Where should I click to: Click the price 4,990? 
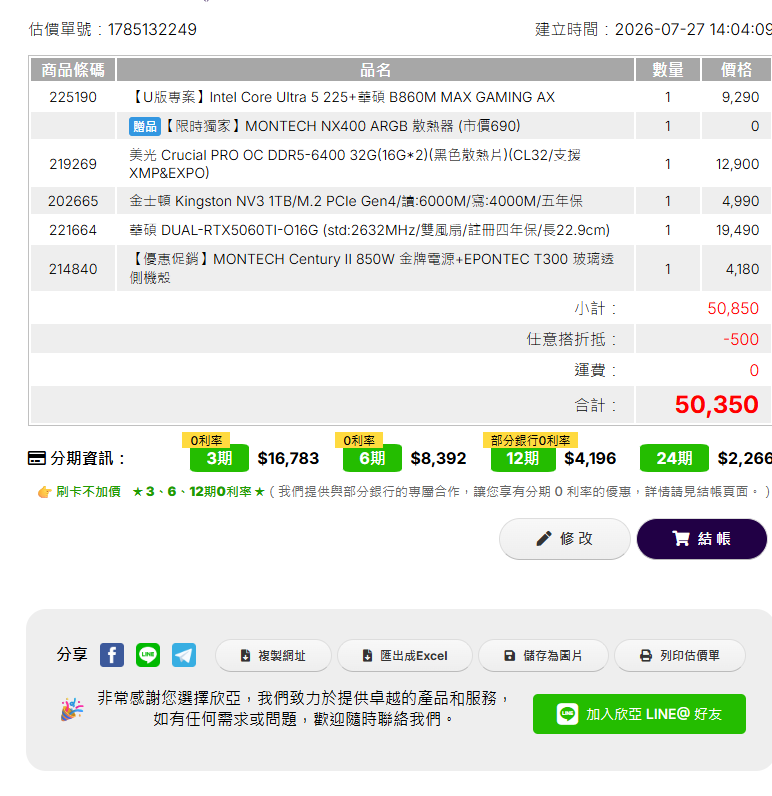tap(740, 201)
